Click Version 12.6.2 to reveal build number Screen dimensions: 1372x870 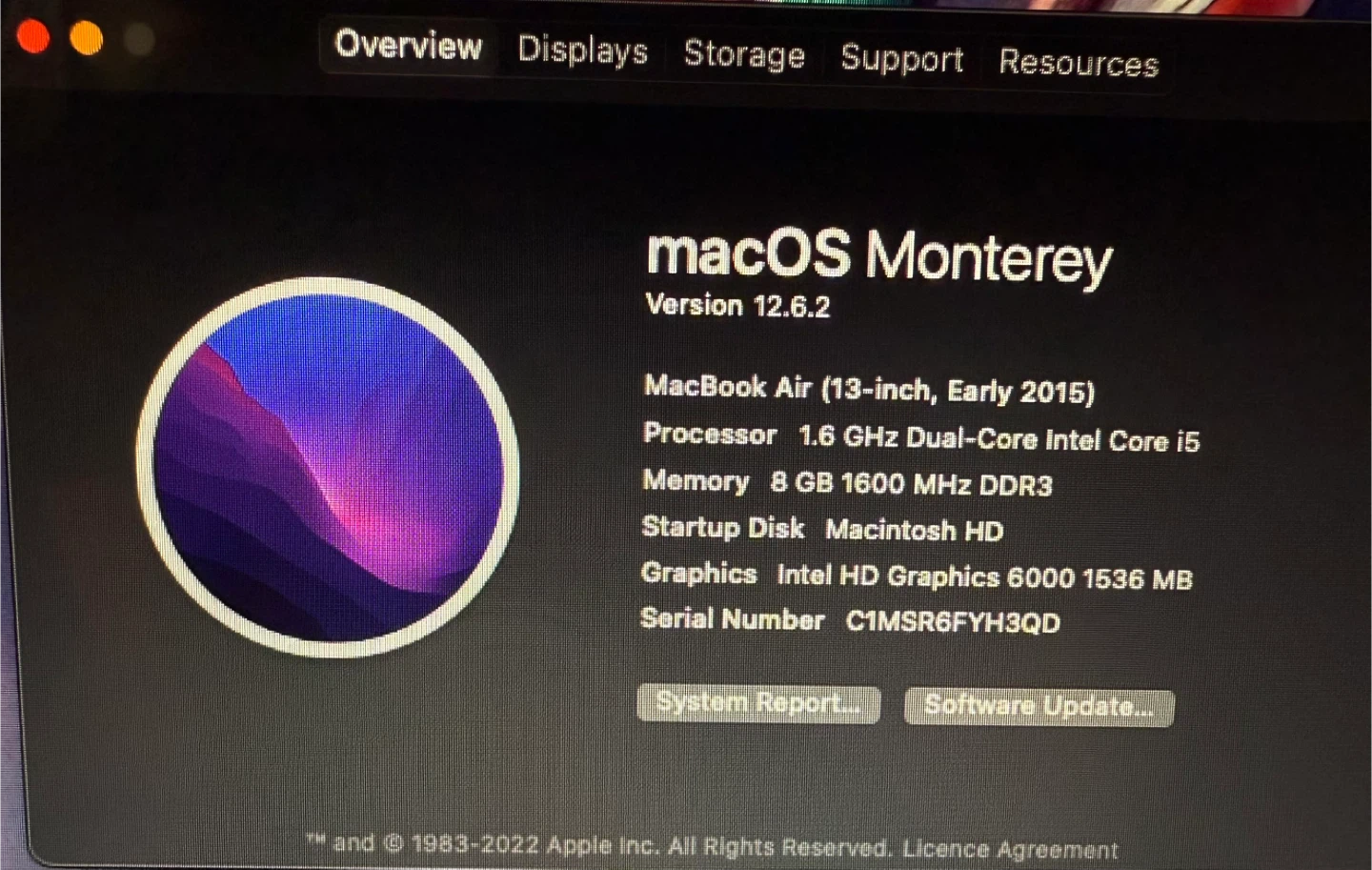[x=737, y=306]
